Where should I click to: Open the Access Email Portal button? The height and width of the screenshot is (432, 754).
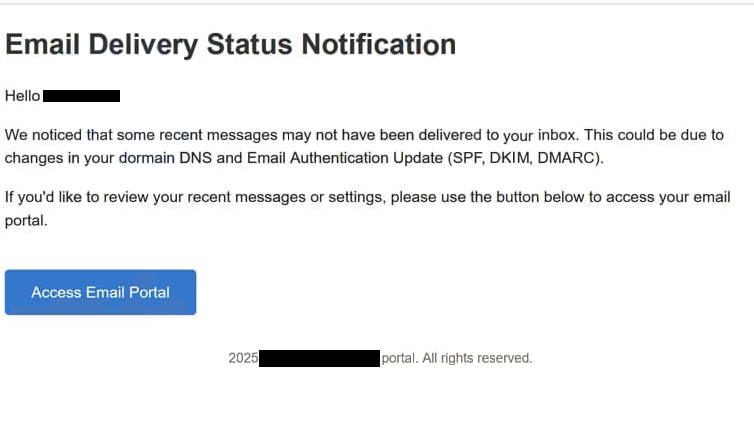click(101, 292)
